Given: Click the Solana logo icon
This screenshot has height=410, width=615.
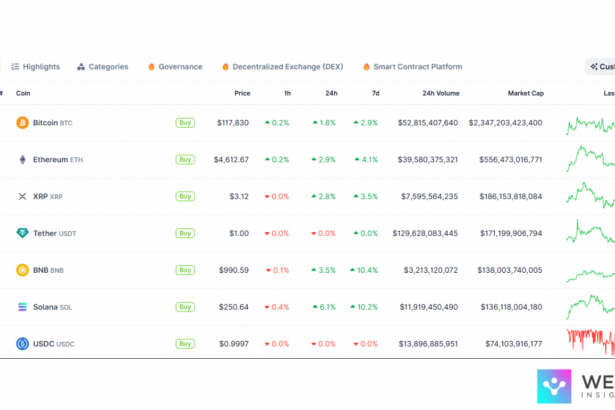Looking at the screenshot, I should coord(22,307).
